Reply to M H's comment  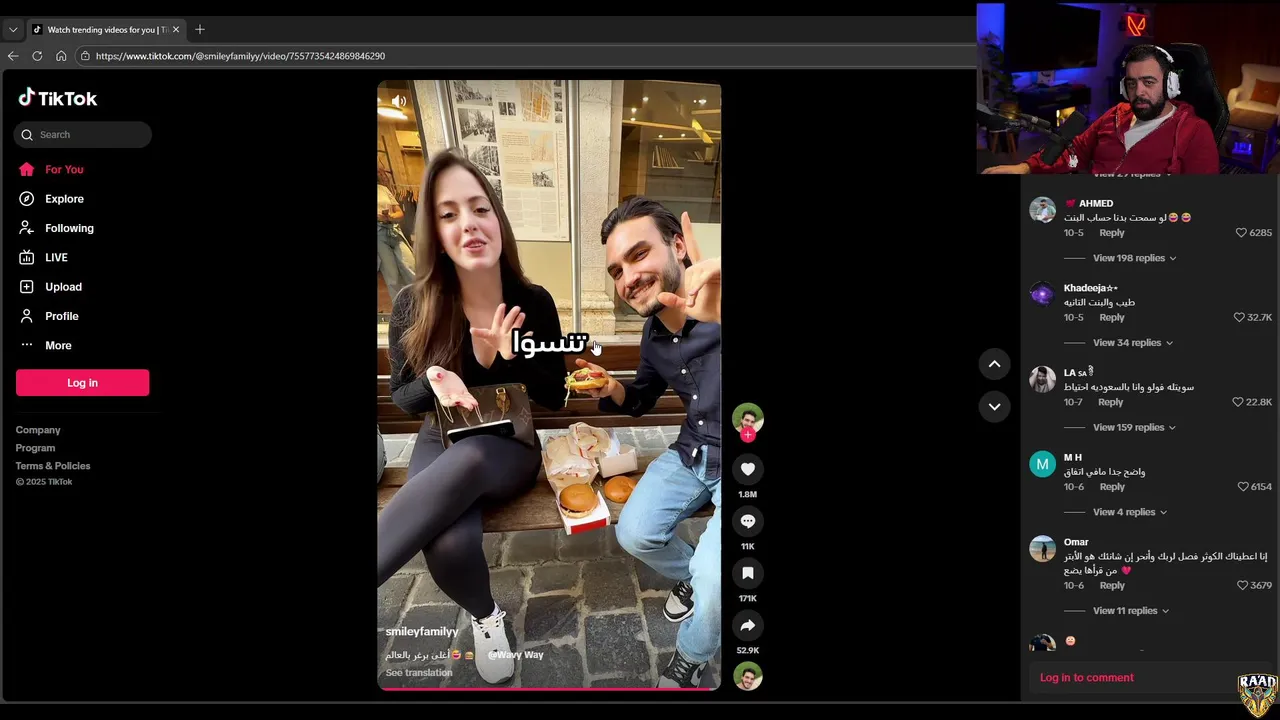pyautogui.click(x=1112, y=487)
